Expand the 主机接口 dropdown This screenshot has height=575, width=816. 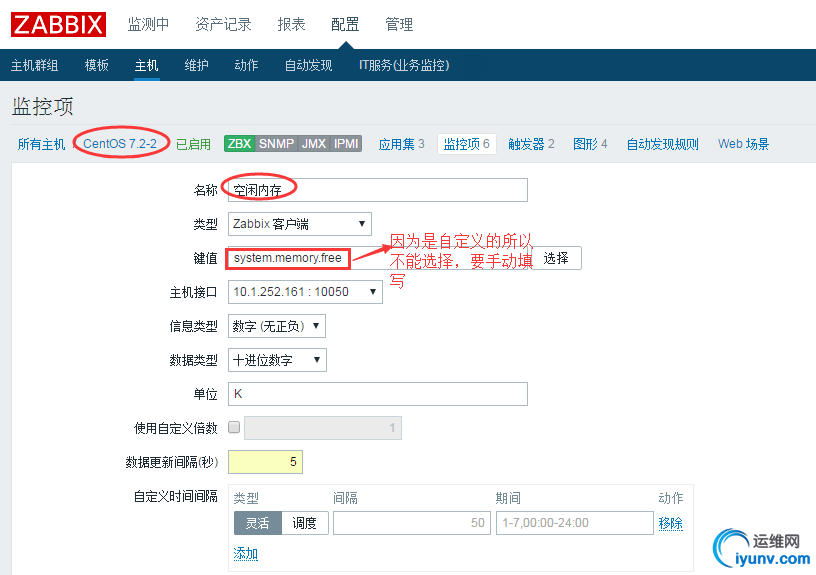305,292
